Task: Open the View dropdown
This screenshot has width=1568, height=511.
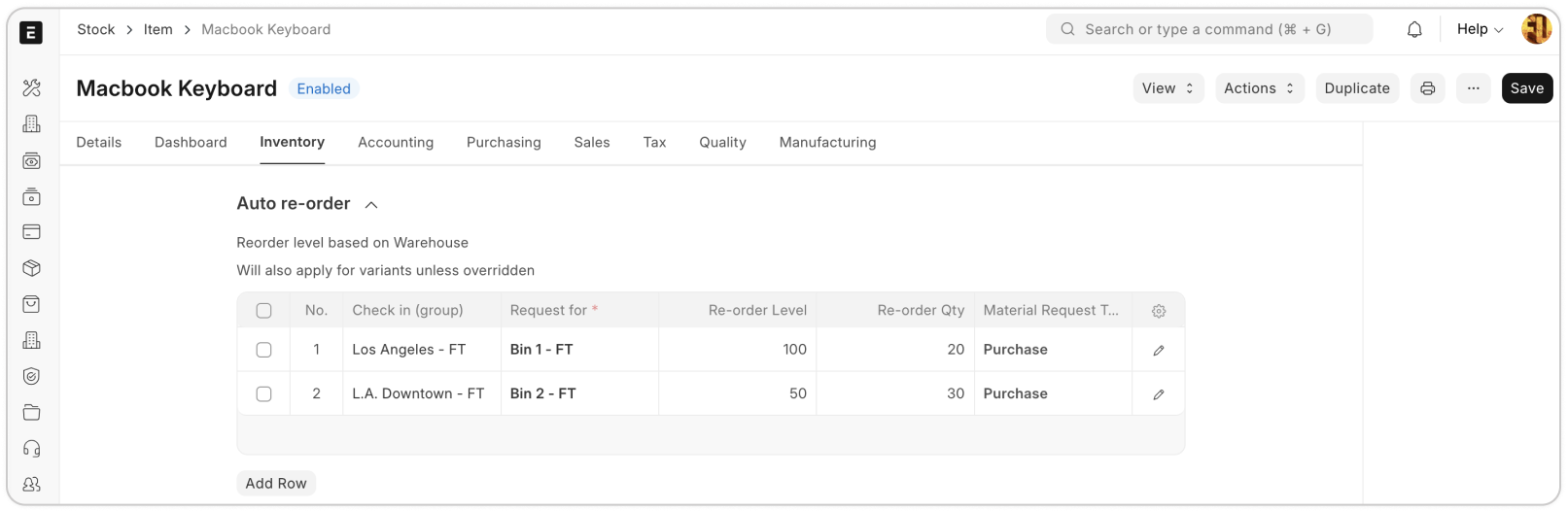Action: (1167, 88)
